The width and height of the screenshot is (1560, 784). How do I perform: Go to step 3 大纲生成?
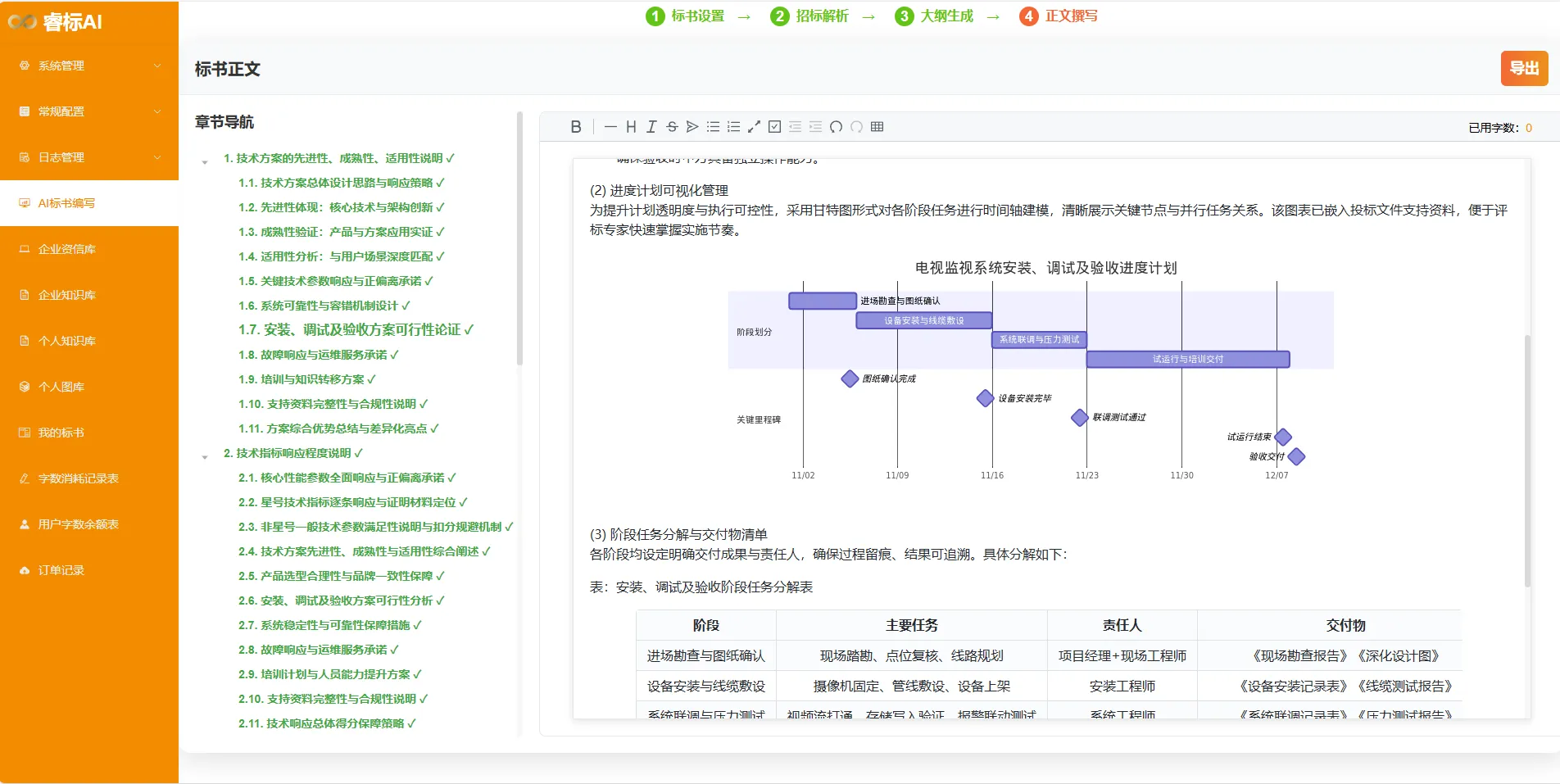[x=936, y=16]
